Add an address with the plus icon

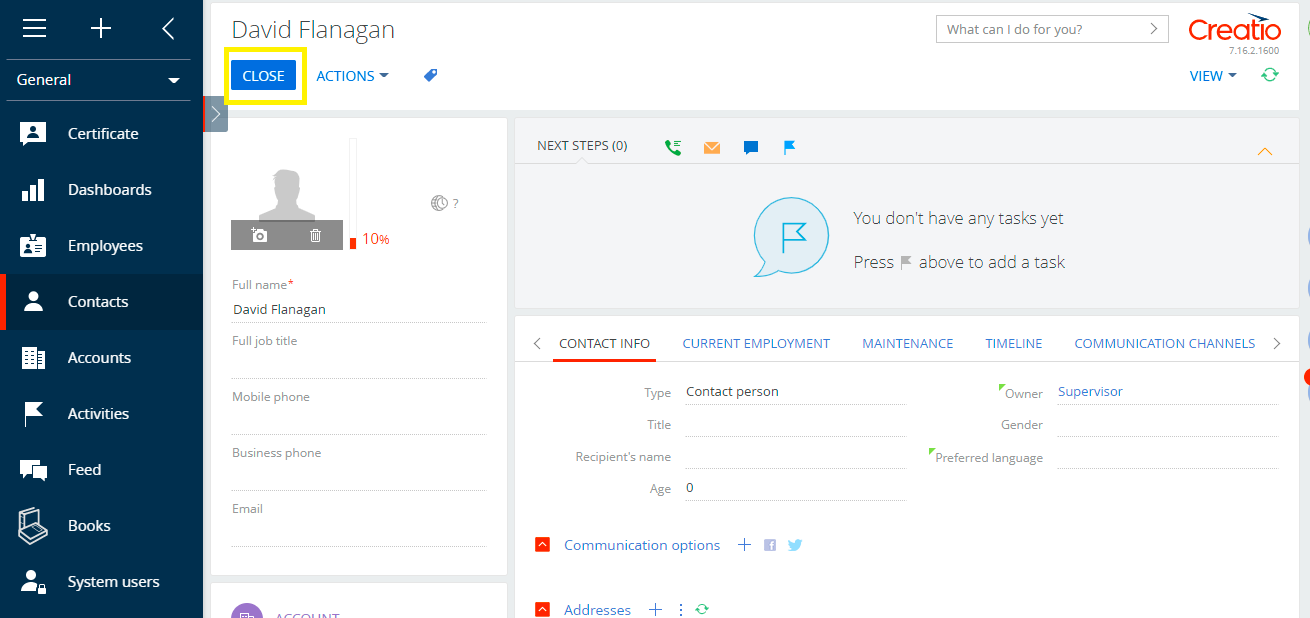pos(656,609)
